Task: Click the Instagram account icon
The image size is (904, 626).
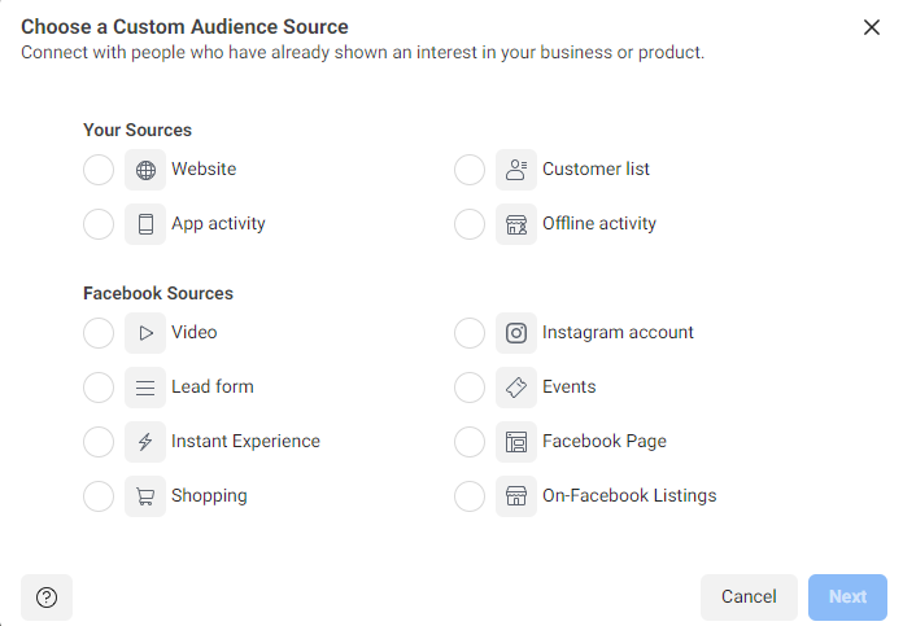Action: click(516, 332)
